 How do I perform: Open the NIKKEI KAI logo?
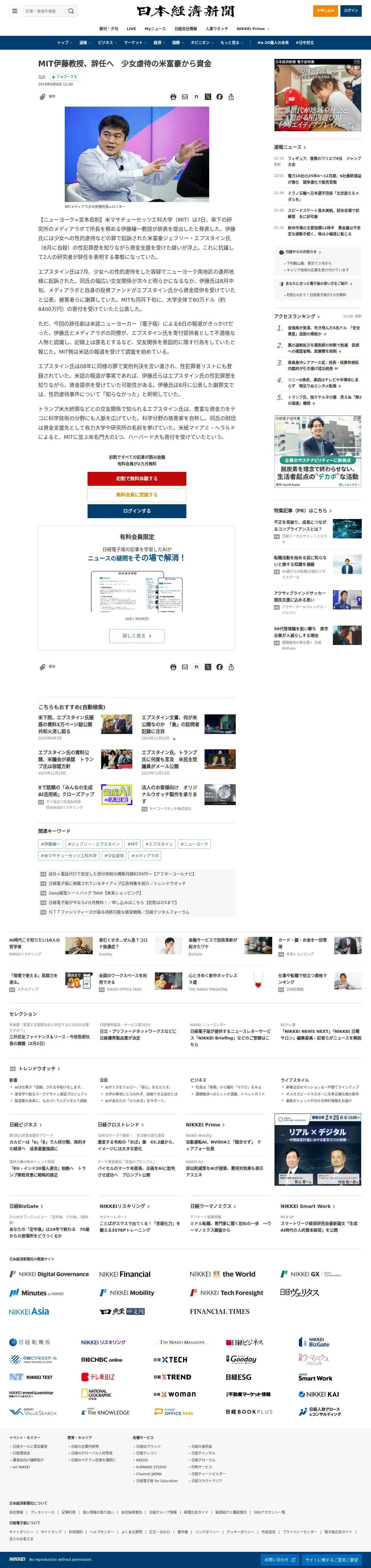[x=319, y=1394]
